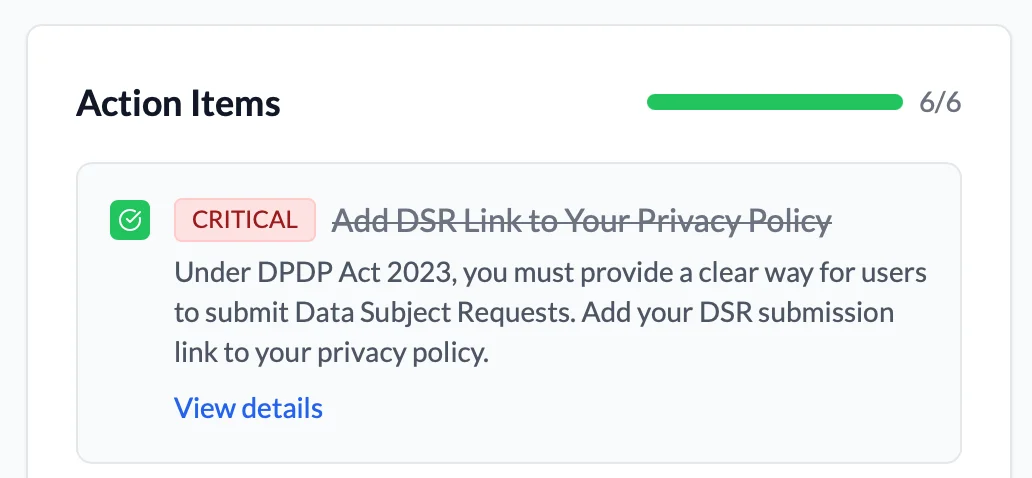
Task: Click the 6/6 progress counter
Action: pos(940,102)
